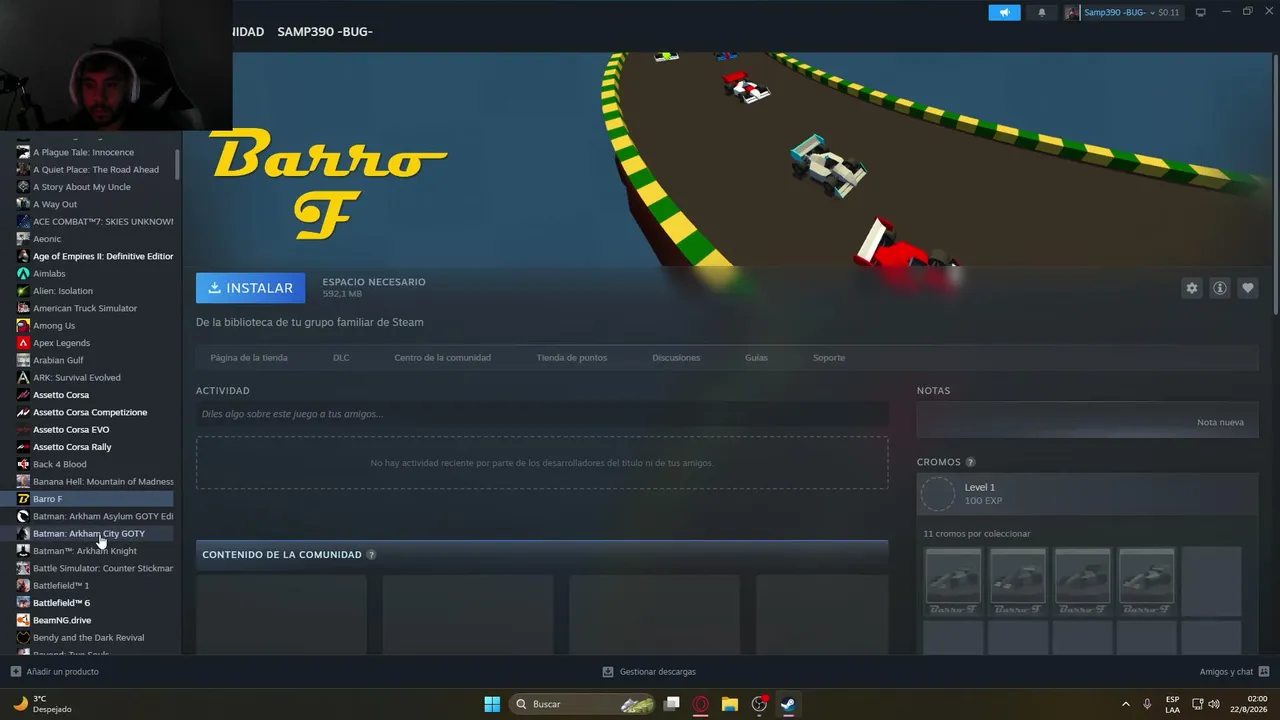The width and height of the screenshot is (1280, 720).
Task: Open the SAMP390 -BUG- profile menu
Action: coord(325,32)
